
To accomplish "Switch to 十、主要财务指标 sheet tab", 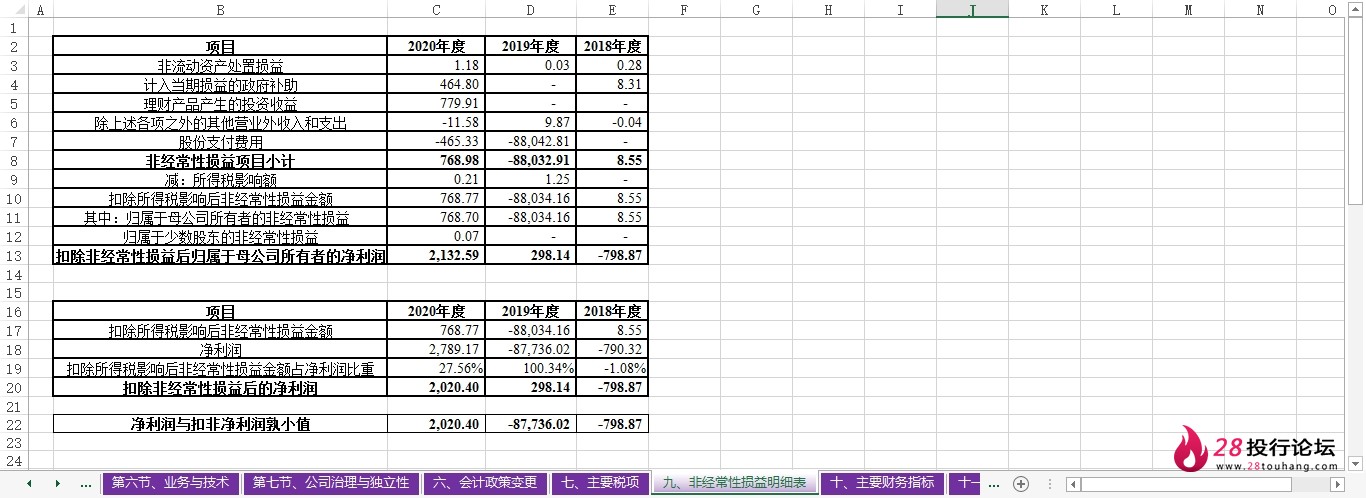I will [882, 483].
